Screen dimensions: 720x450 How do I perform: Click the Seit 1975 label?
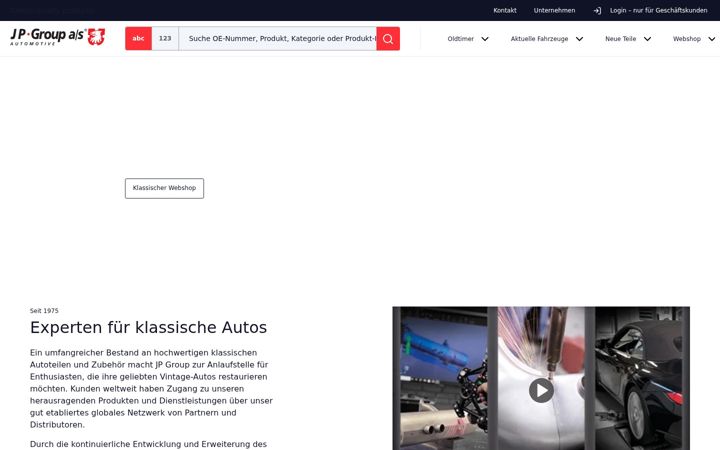point(44,311)
